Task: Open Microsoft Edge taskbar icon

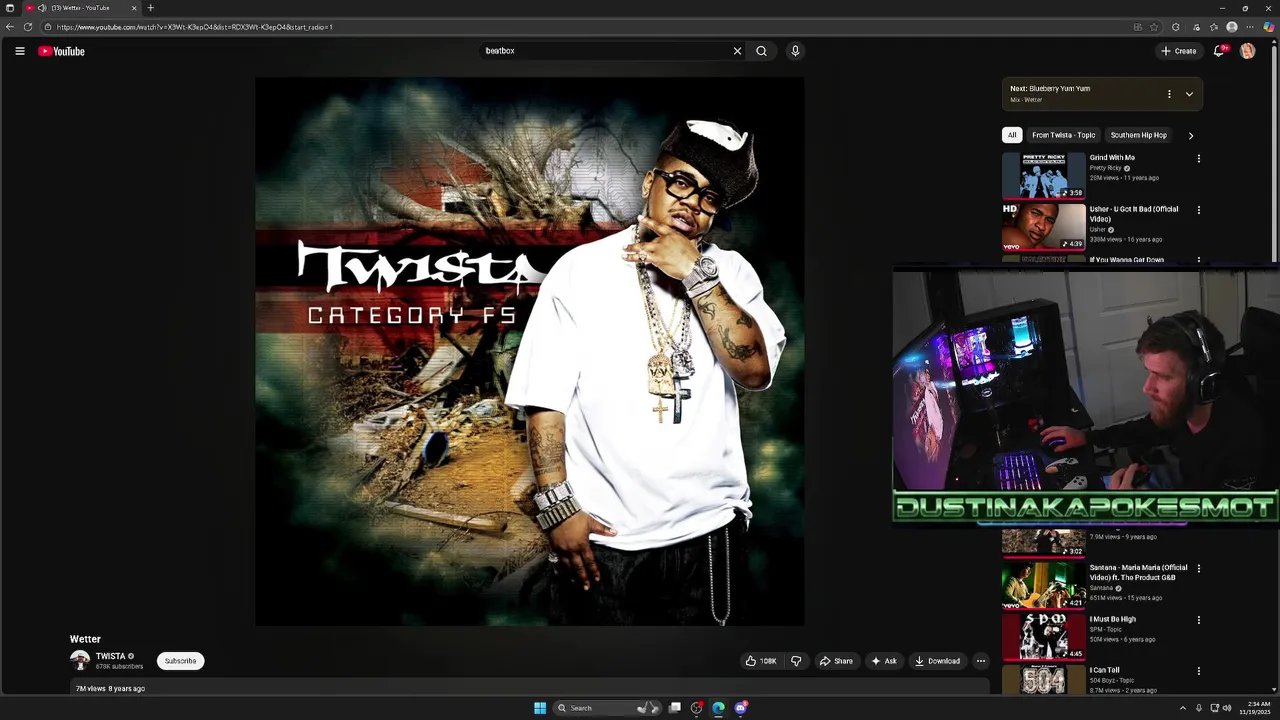Action: pyautogui.click(x=718, y=708)
